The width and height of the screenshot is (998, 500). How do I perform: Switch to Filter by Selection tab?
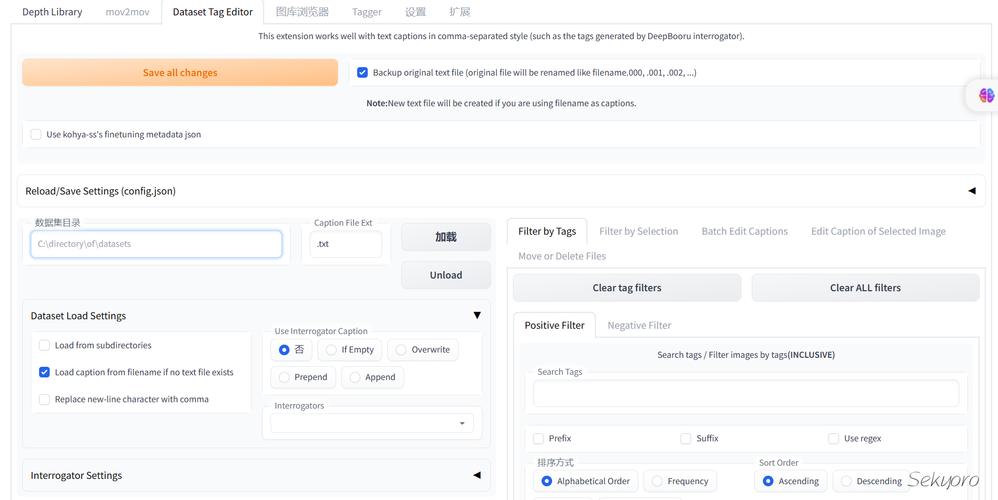(638, 231)
